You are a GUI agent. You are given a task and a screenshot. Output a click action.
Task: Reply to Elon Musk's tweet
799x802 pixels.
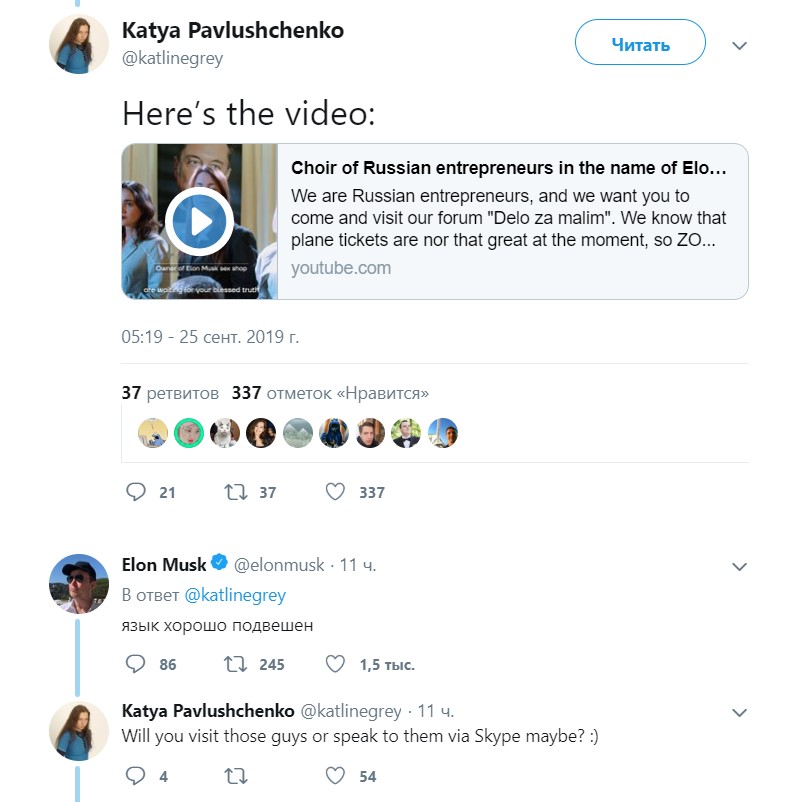tap(136, 664)
